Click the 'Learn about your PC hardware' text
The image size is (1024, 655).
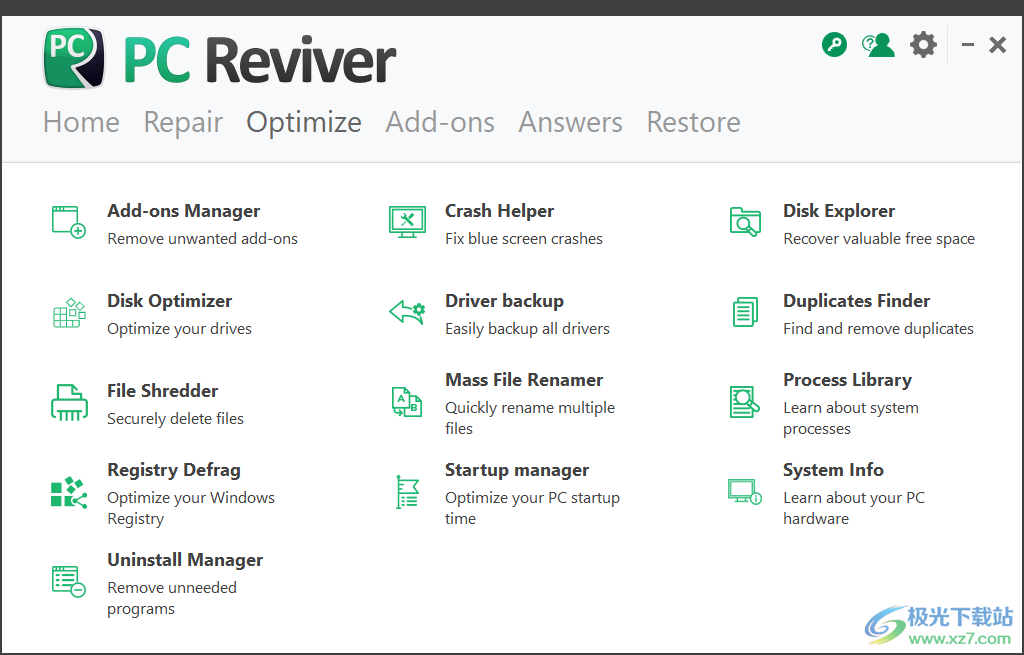(x=854, y=508)
